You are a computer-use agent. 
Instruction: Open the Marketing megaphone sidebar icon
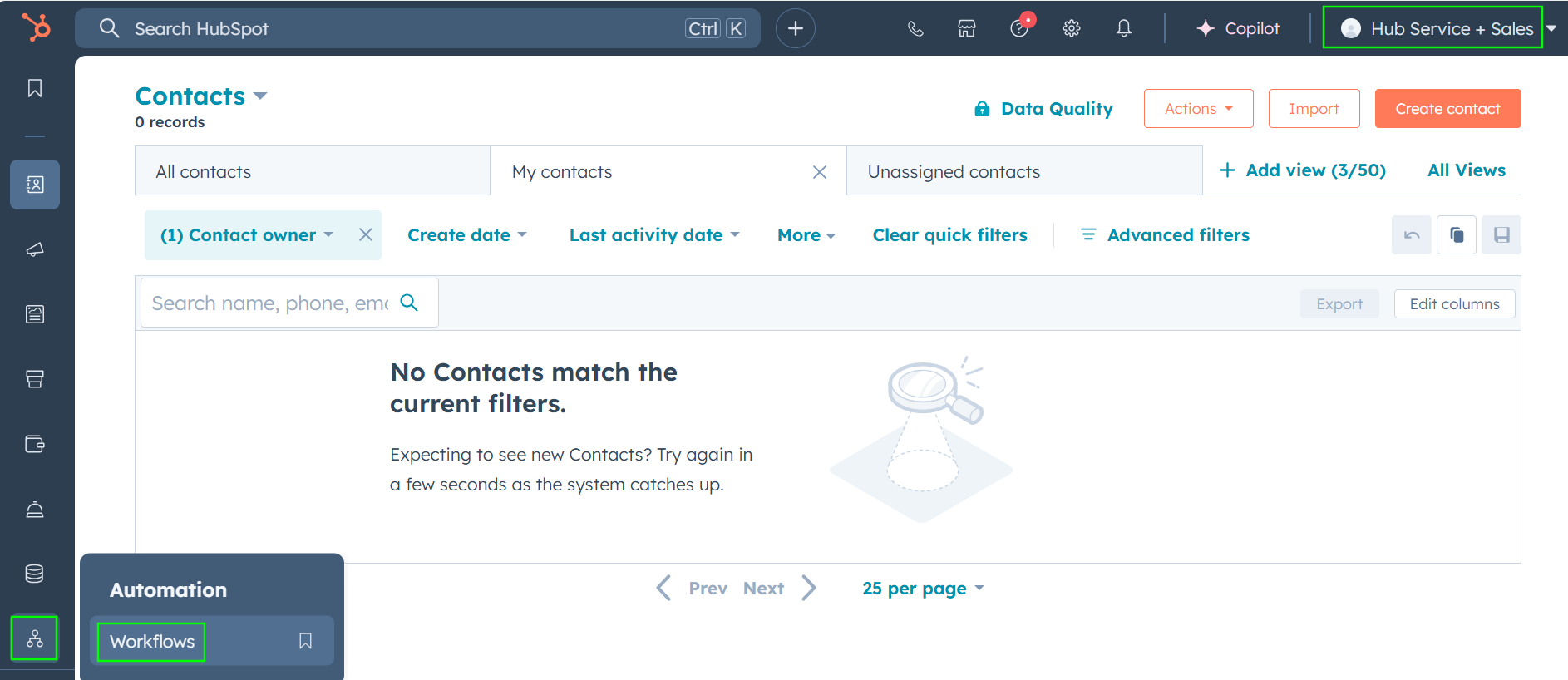35,249
